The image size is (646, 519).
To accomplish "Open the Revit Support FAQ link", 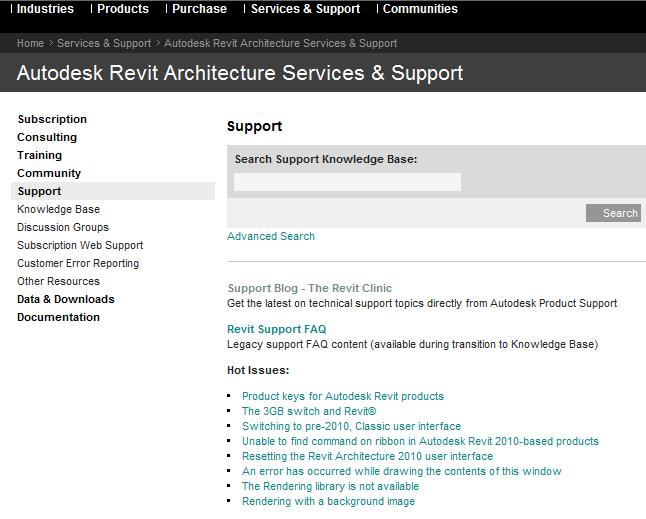I will point(277,330).
